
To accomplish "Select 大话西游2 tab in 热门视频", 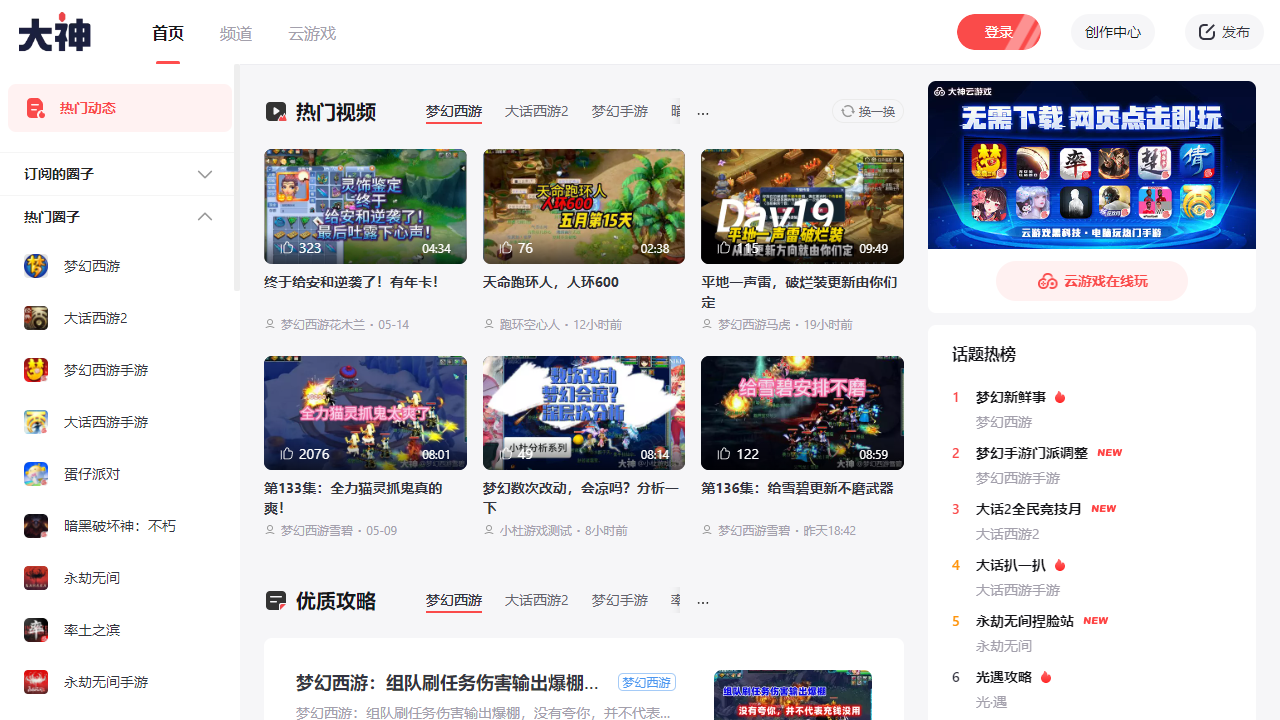I will (536, 111).
